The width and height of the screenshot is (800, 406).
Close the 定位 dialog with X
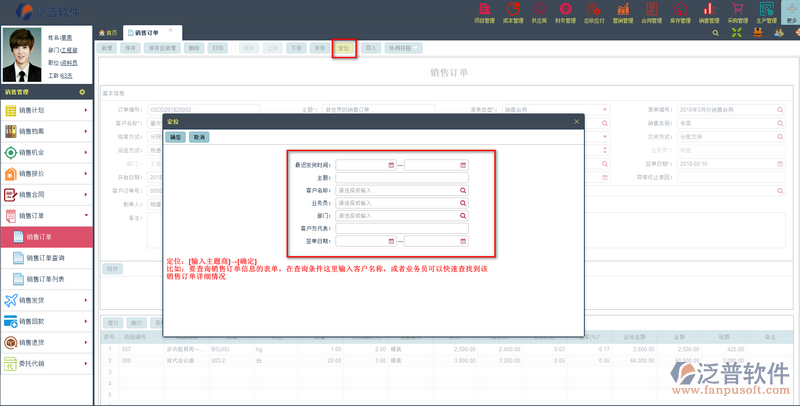577,122
